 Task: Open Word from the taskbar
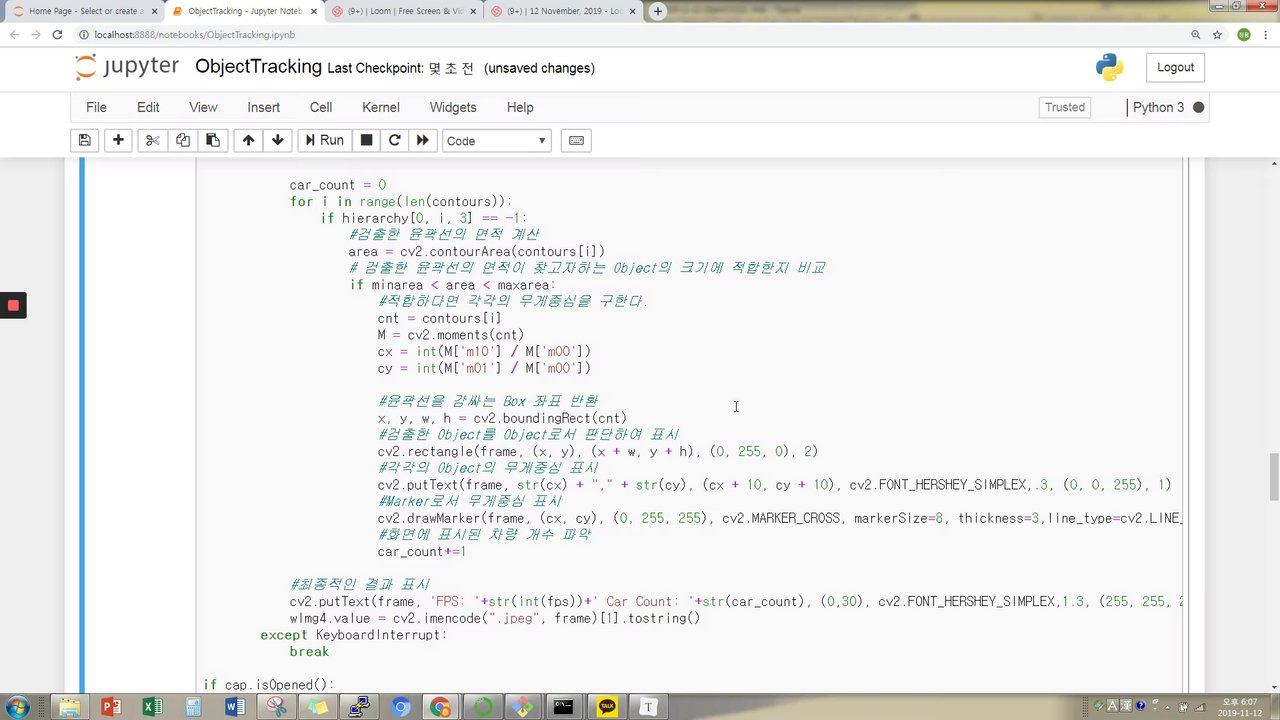pos(235,707)
